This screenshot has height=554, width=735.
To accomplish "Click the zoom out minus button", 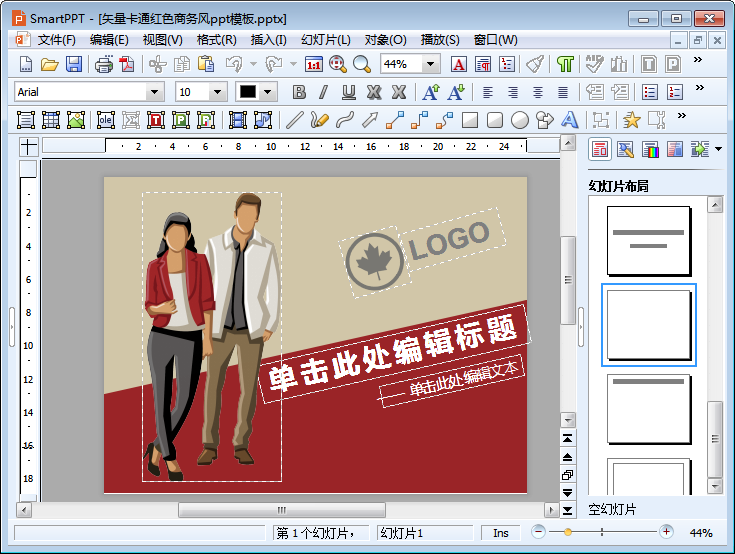I will (539, 532).
